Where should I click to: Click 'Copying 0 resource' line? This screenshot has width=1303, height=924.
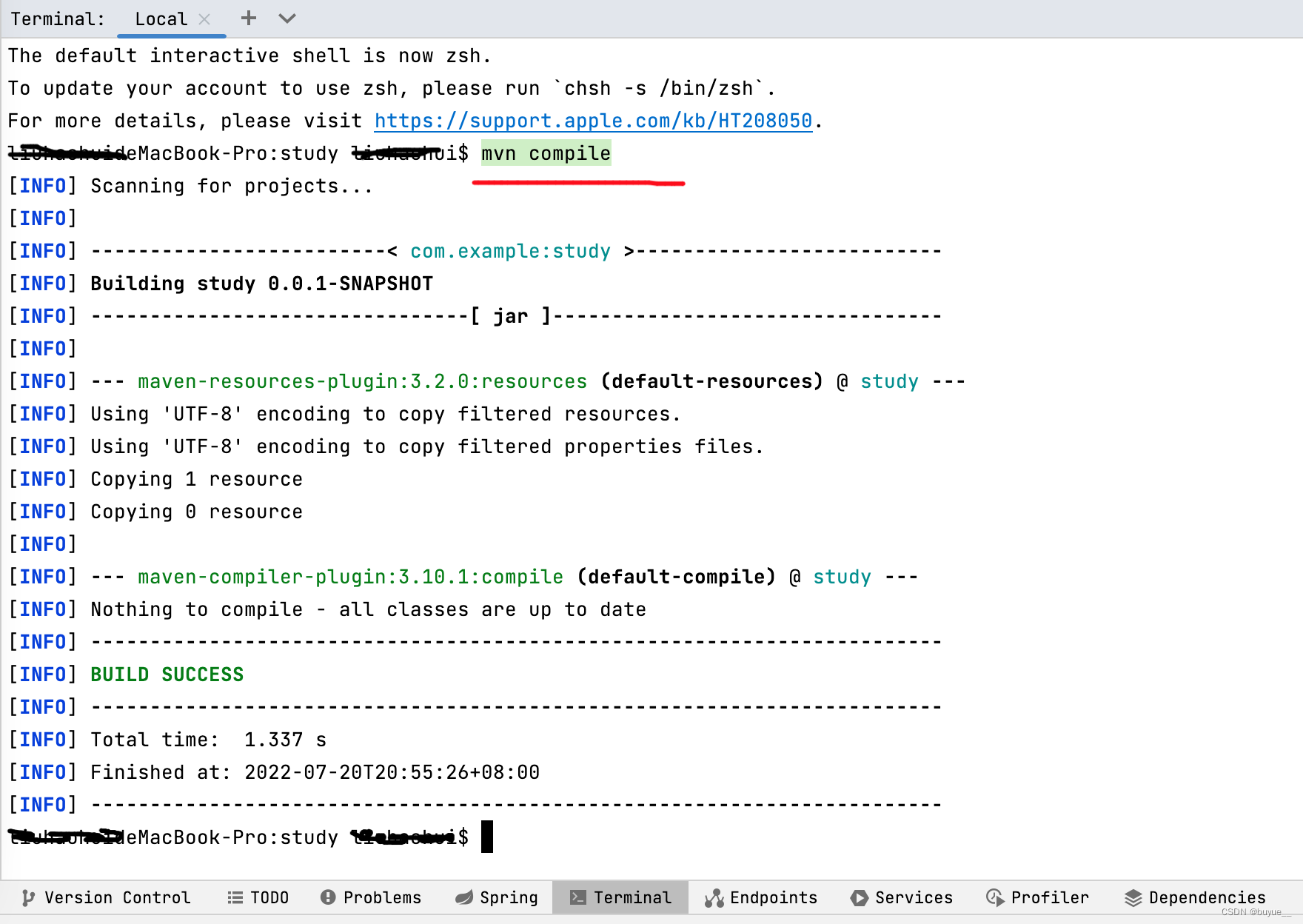pos(197,512)
